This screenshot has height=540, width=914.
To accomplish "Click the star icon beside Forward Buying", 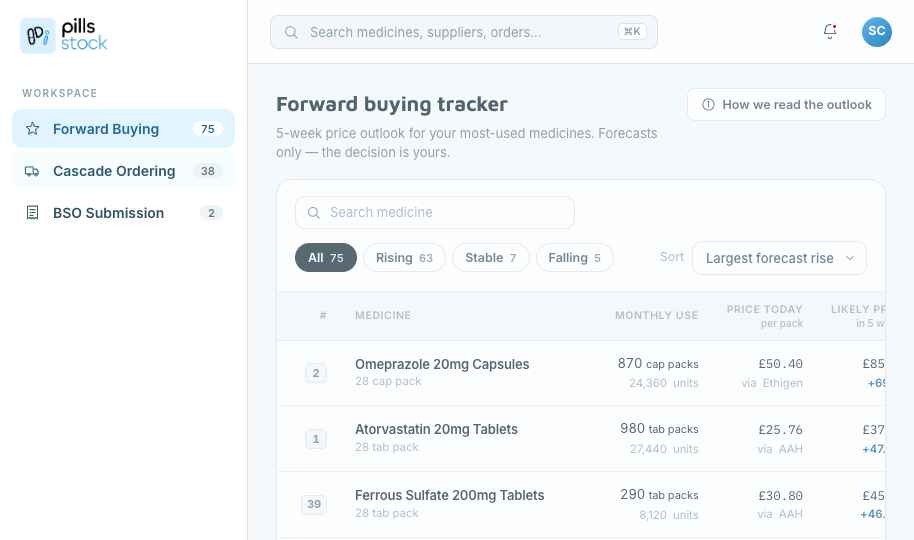I will pyautogui.click(x=33, y=128).
